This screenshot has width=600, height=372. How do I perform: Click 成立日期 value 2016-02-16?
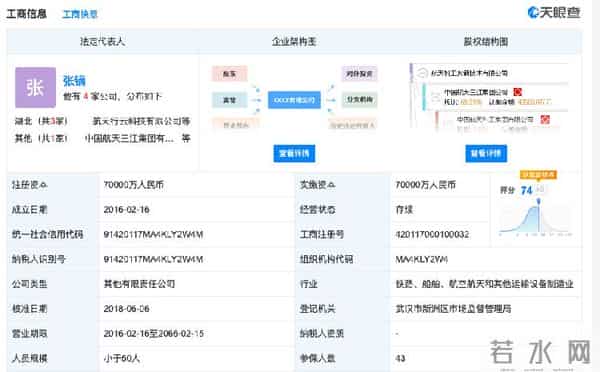click(127, 210)
